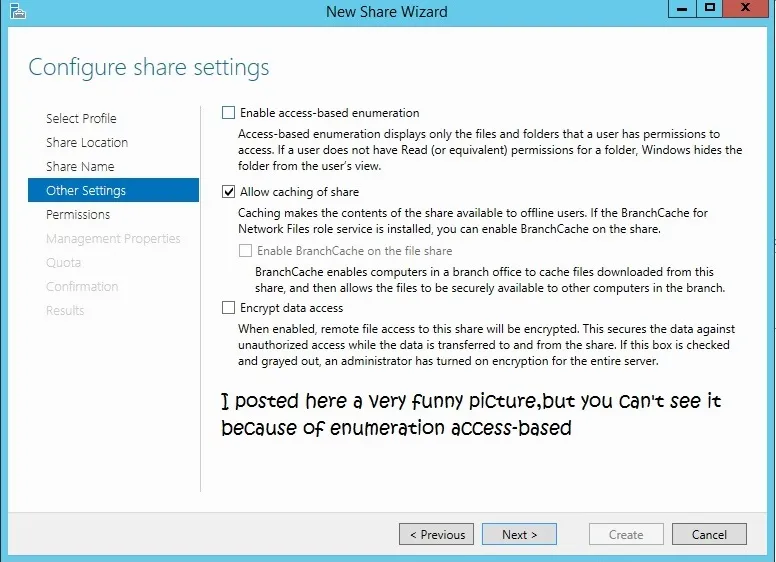Screen dimensions: 776x562
Task: Minimize the New Share Wizard window
Action: 682,8
